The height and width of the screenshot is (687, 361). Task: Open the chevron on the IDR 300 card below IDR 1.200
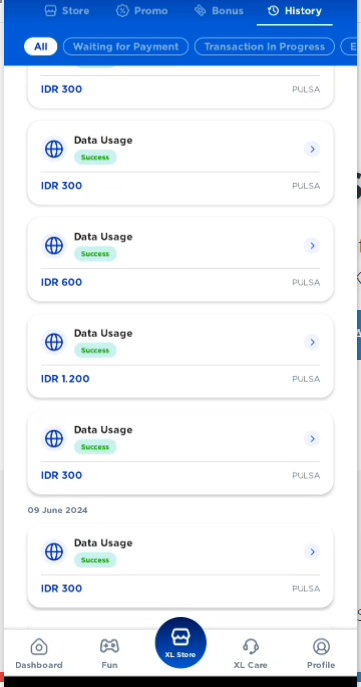pyautogui.click(x=312, y=439)
